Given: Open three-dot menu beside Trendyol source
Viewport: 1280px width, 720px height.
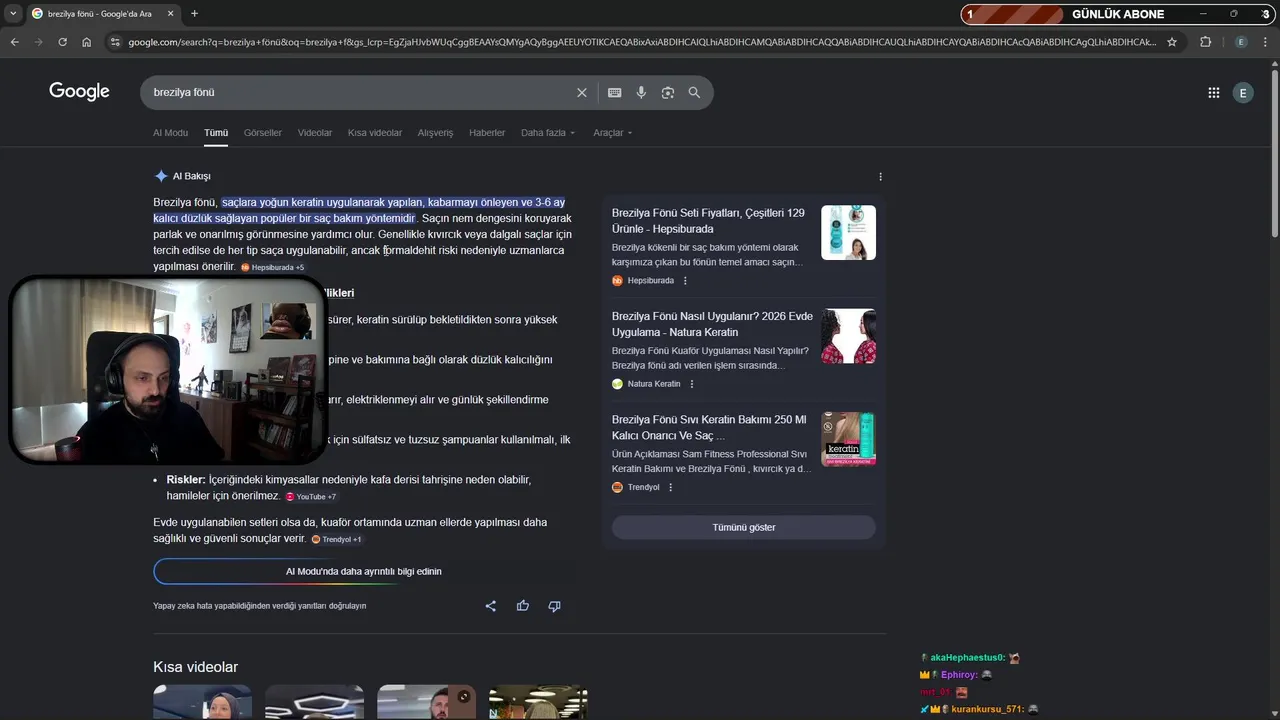Looking at the screenshot, I should coord(671,488).
